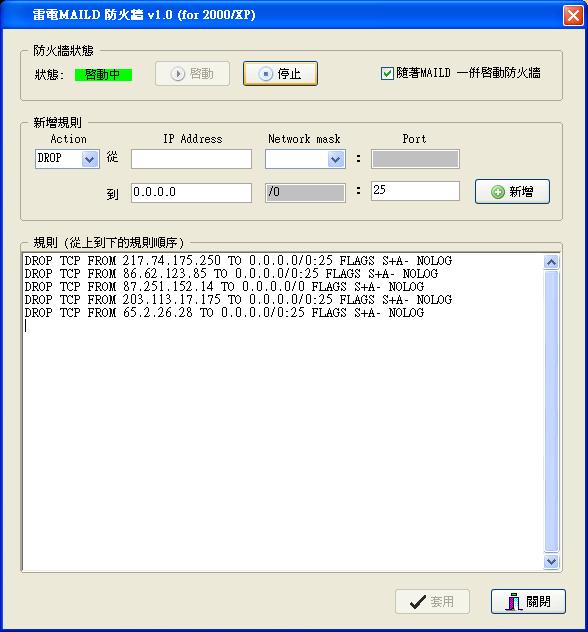Click the door icon on 關閉 button
Screen dimensions: 588x632
click(x=514, y=602)
